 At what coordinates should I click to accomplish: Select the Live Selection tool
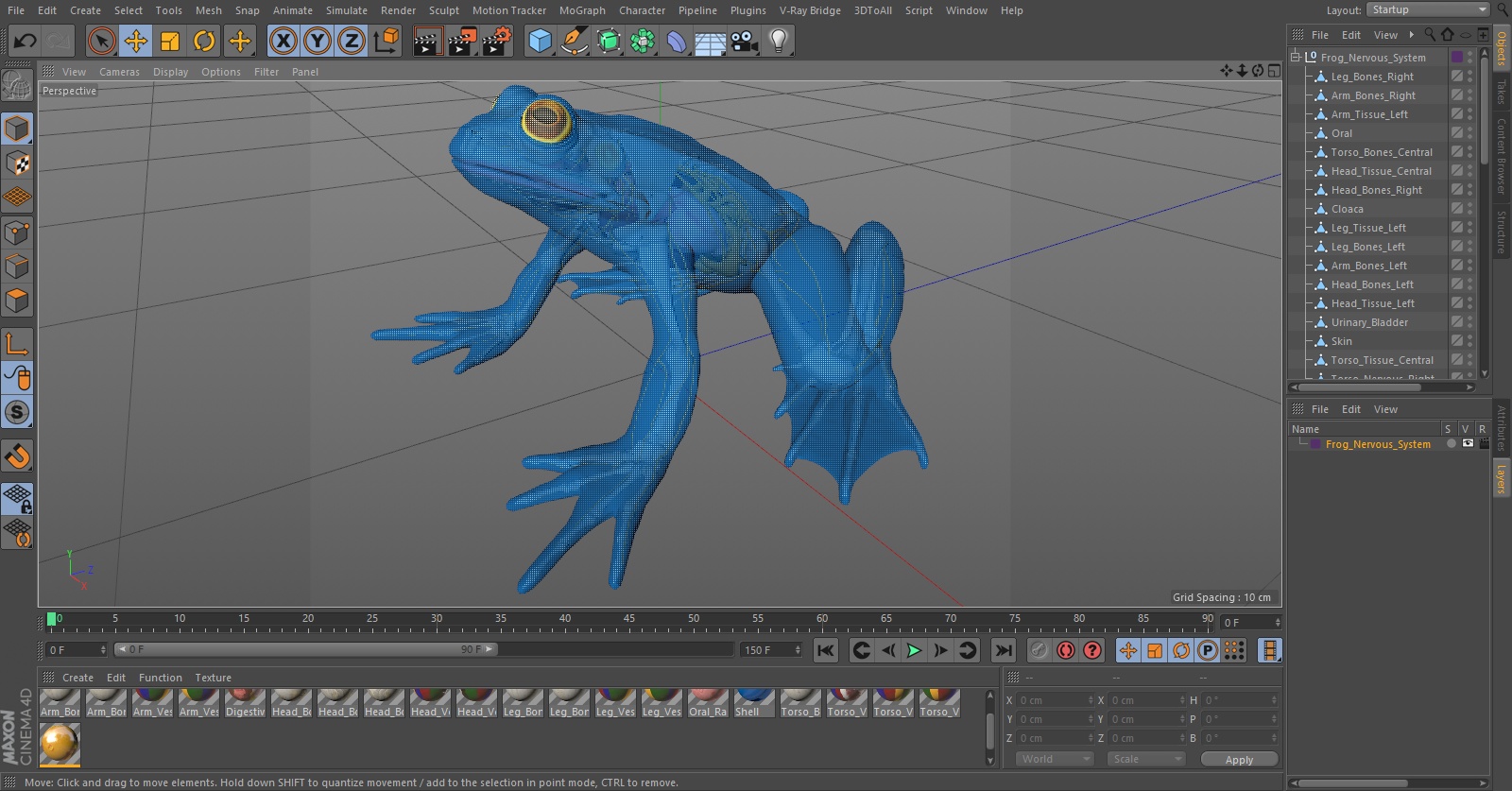click(x=101, y=41)
